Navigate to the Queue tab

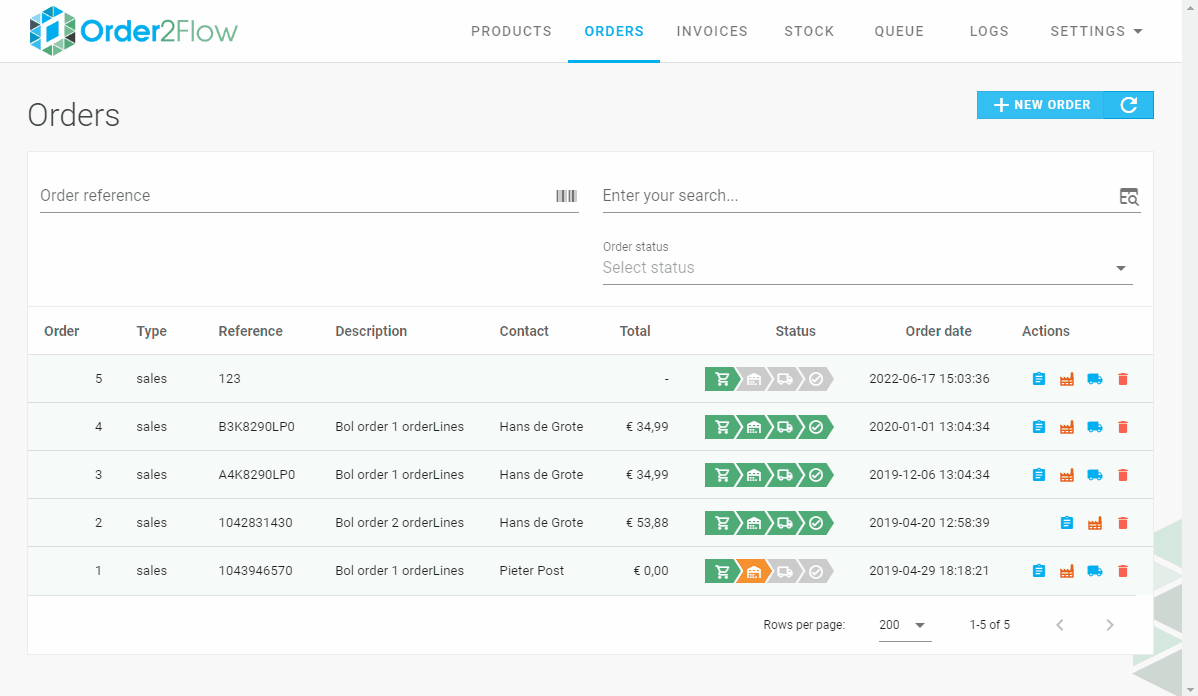point(899,31)
